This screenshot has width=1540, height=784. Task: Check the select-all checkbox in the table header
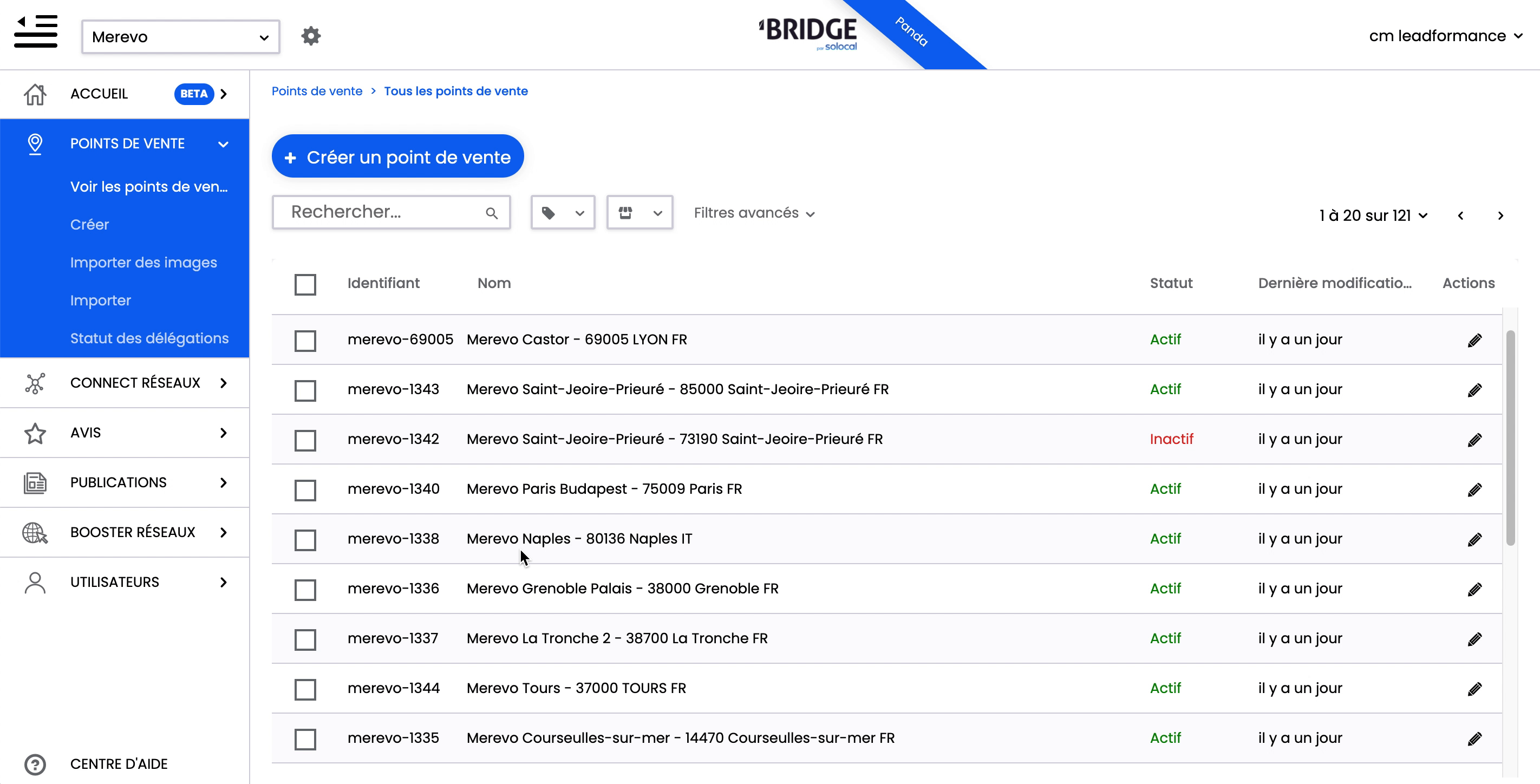click(x=305, y=284)
